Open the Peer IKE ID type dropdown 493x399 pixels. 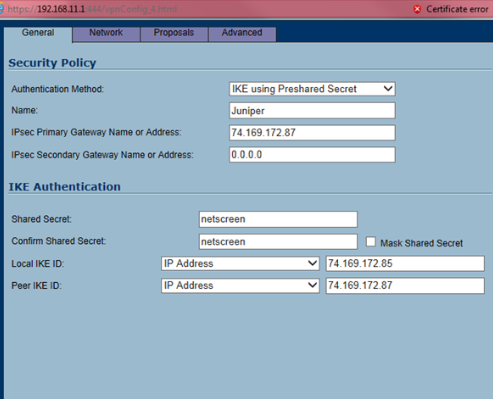[240, 286]
